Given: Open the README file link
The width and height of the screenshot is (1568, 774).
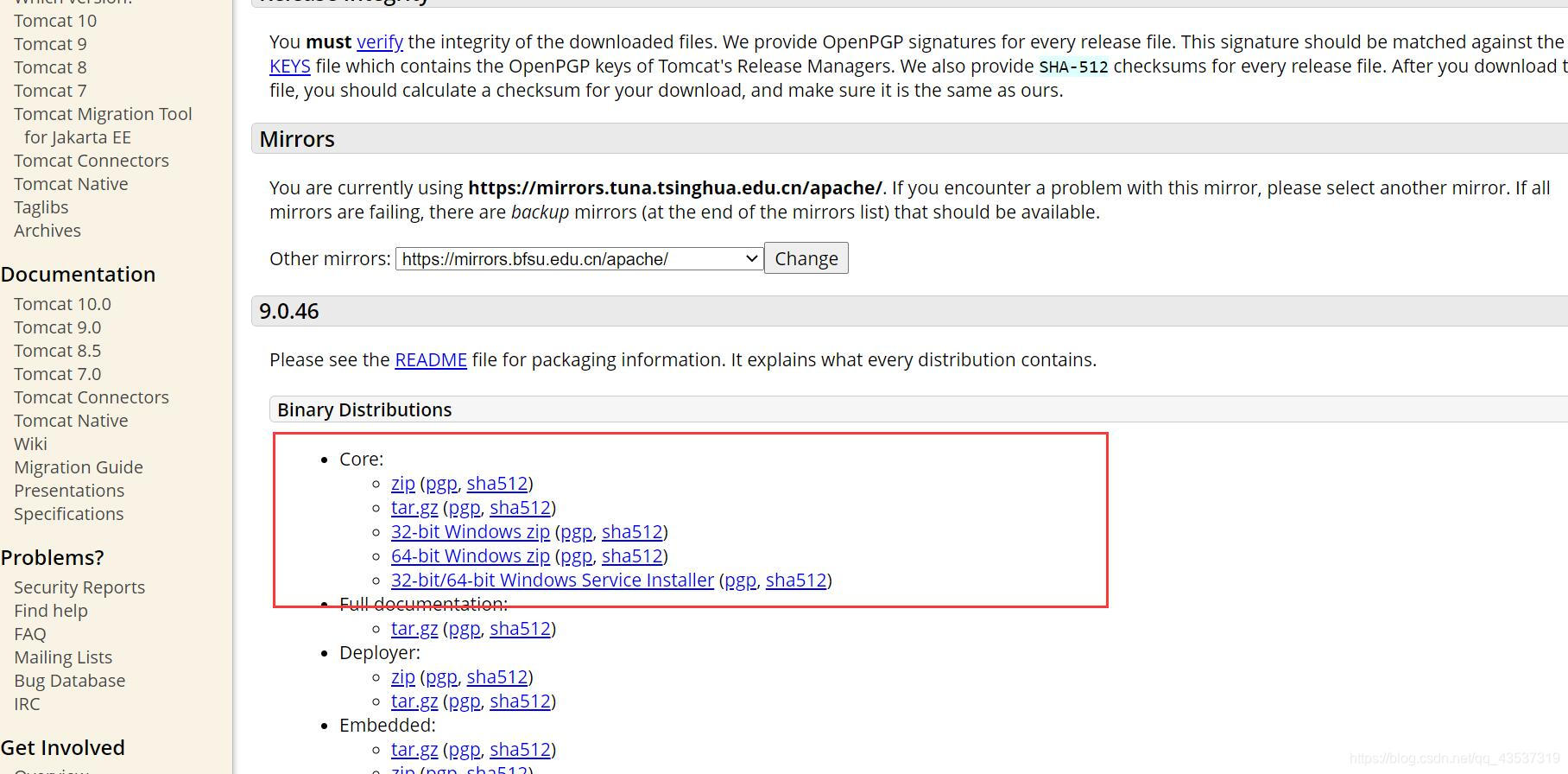Looking at the screenshot, I should 431,359.
